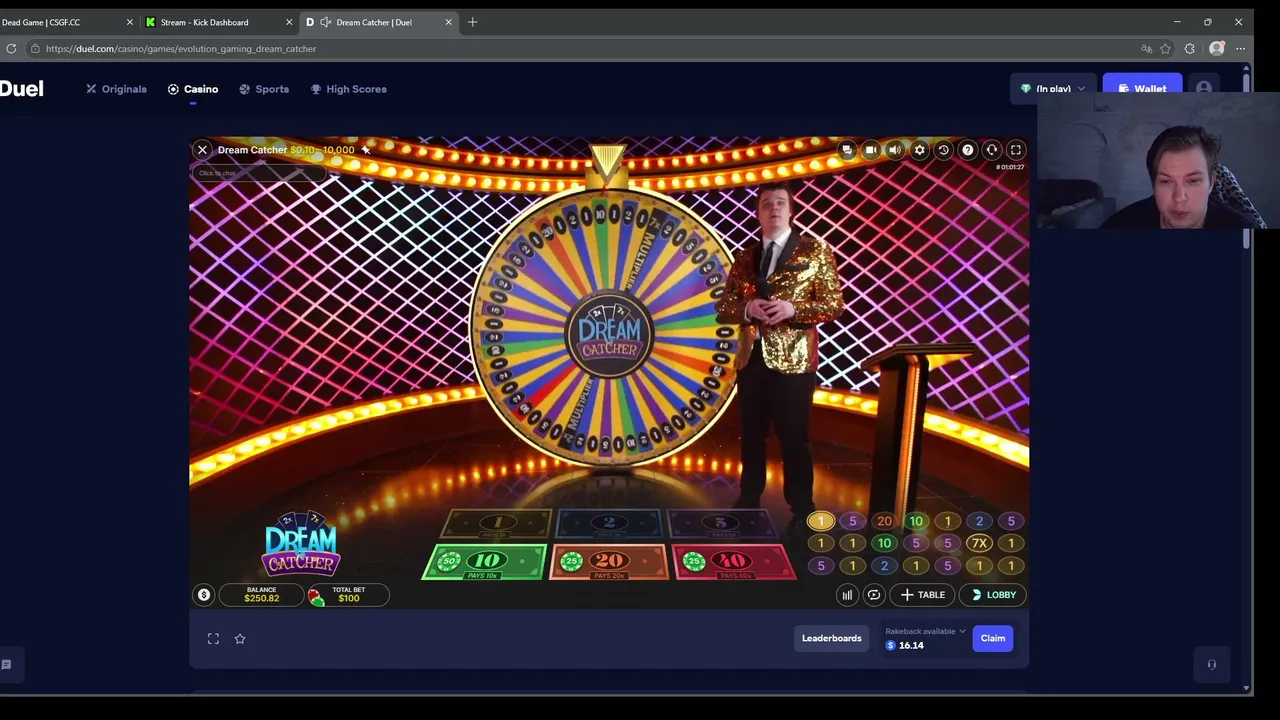Toggle theater mode icon below game

coord(213,639)
